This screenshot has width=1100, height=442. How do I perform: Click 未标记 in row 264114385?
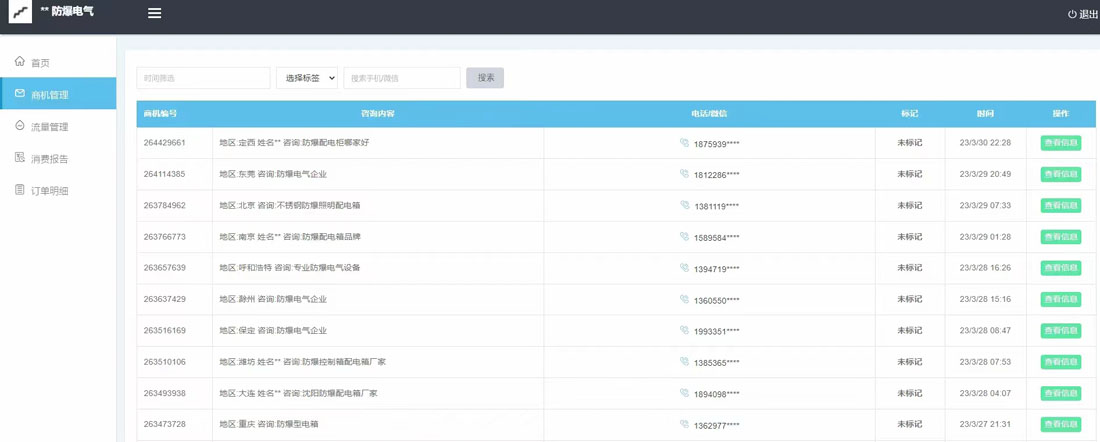910,174
